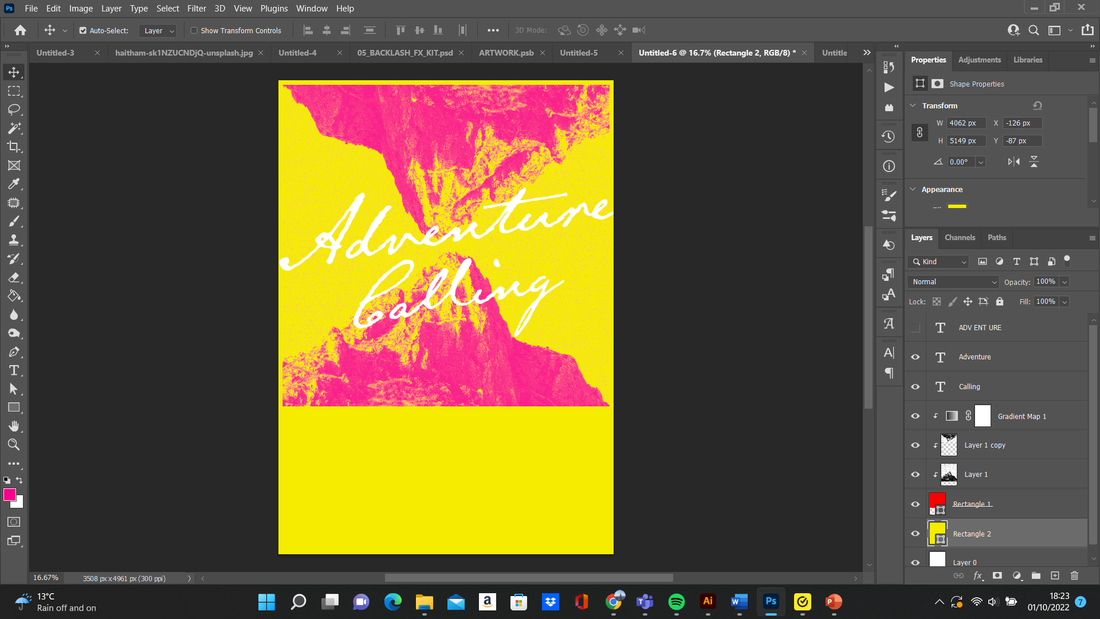Open the layer Kind filter dropdown
This screenshot has width=1100, height=619.
pyautogui.click(x=939, y=262)
